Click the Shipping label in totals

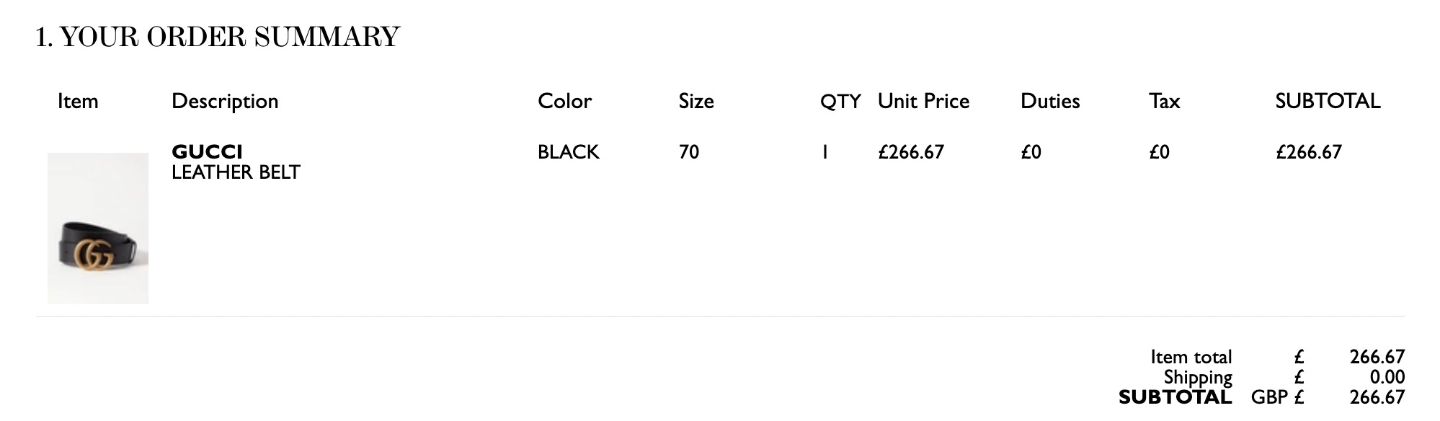point(1198,377)
